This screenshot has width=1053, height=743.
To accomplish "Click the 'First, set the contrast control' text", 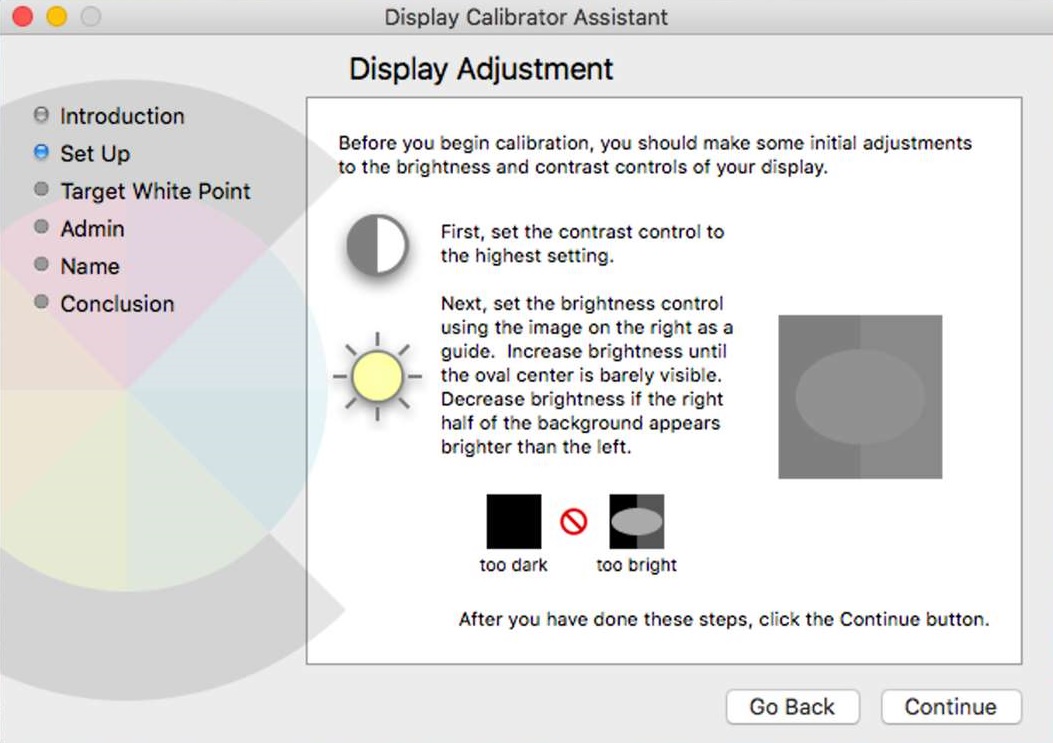I will point(582,244).
